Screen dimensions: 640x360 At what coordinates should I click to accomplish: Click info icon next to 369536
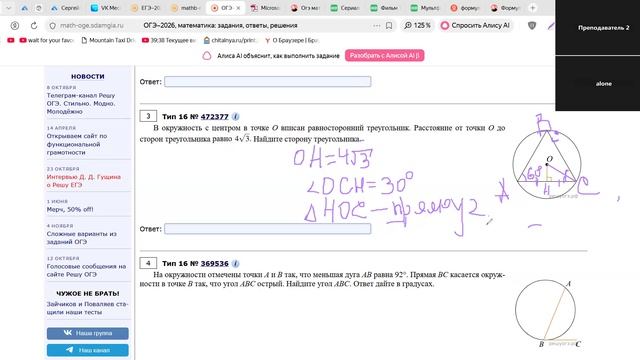[236, 263]
